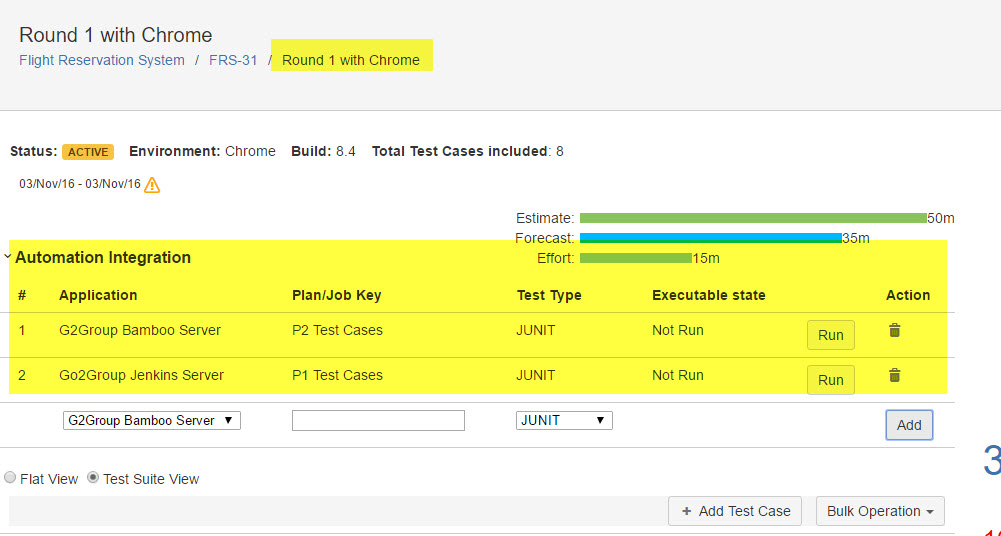
Task: Click the ACTIVE status badge
Action: tap(88, 152)
